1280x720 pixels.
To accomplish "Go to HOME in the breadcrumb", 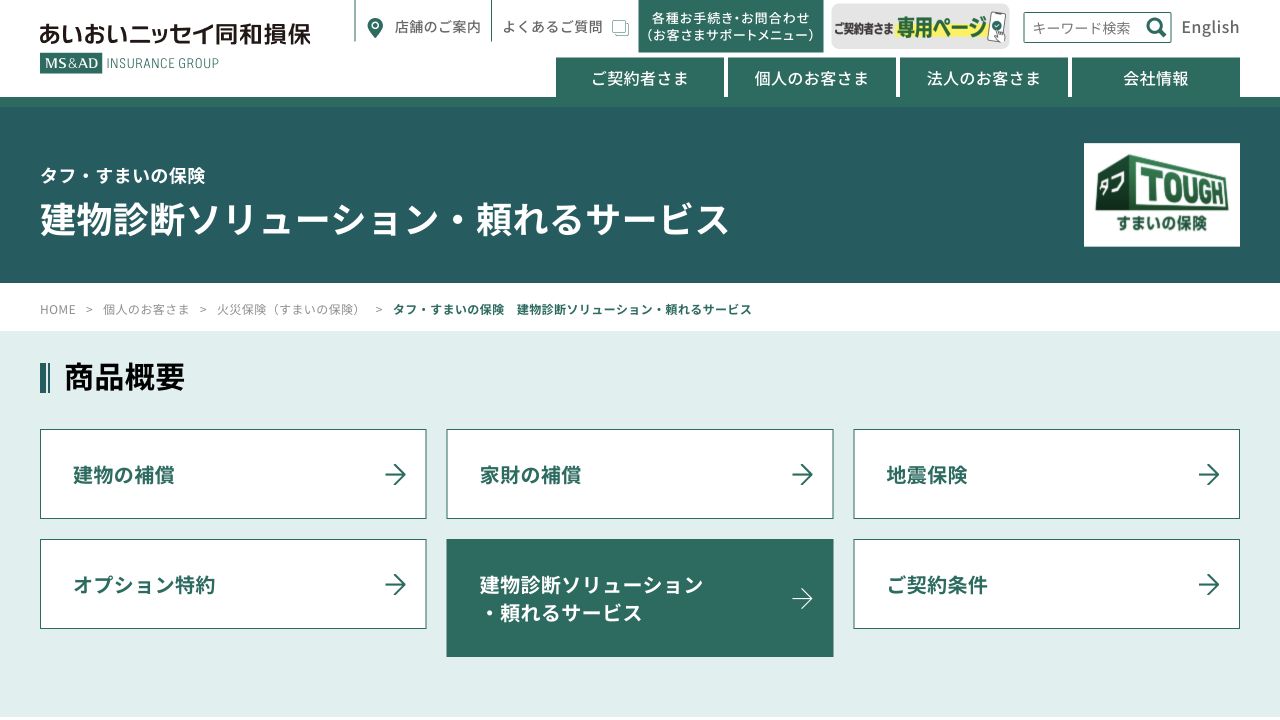I will pos(58,309).
